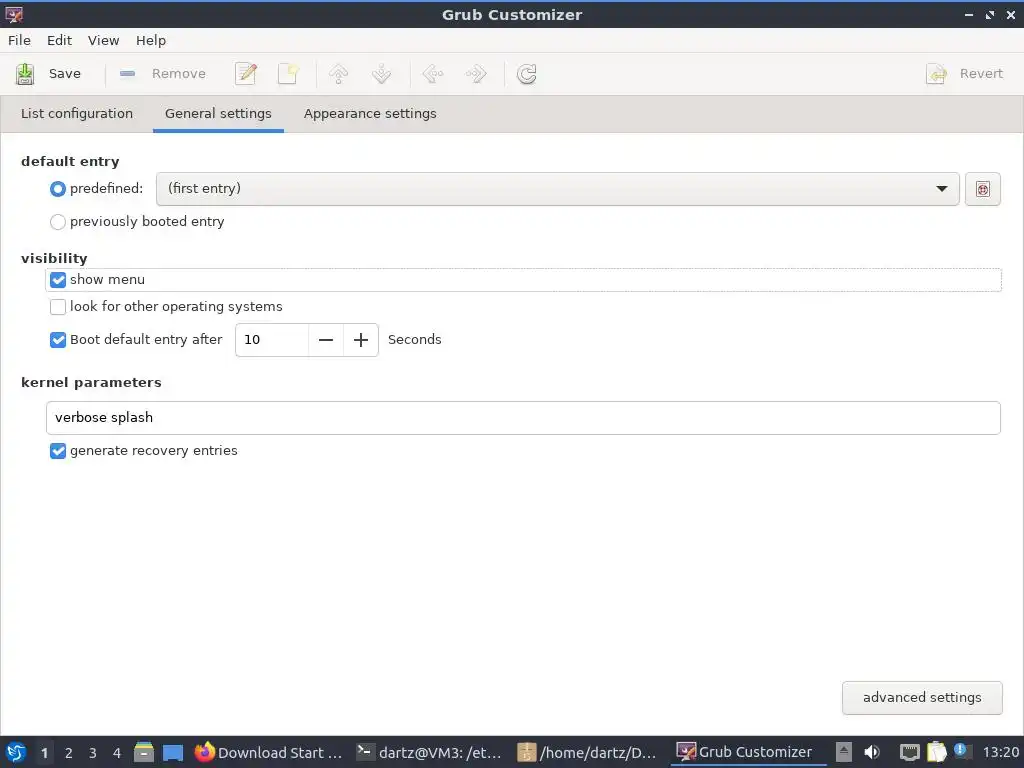This screenshot has width=1024, height=768.
Task: Switch to the Firefox Download Start window
Action: [269, 752]
